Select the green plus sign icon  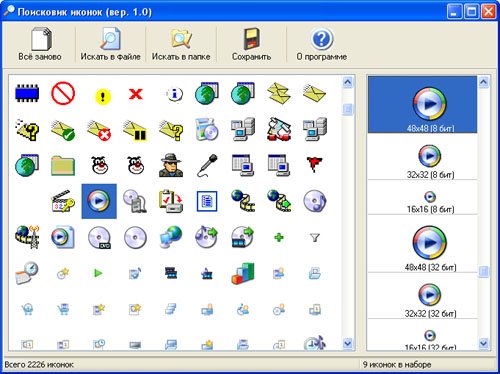pyautogui.click(x=279, y=237)
